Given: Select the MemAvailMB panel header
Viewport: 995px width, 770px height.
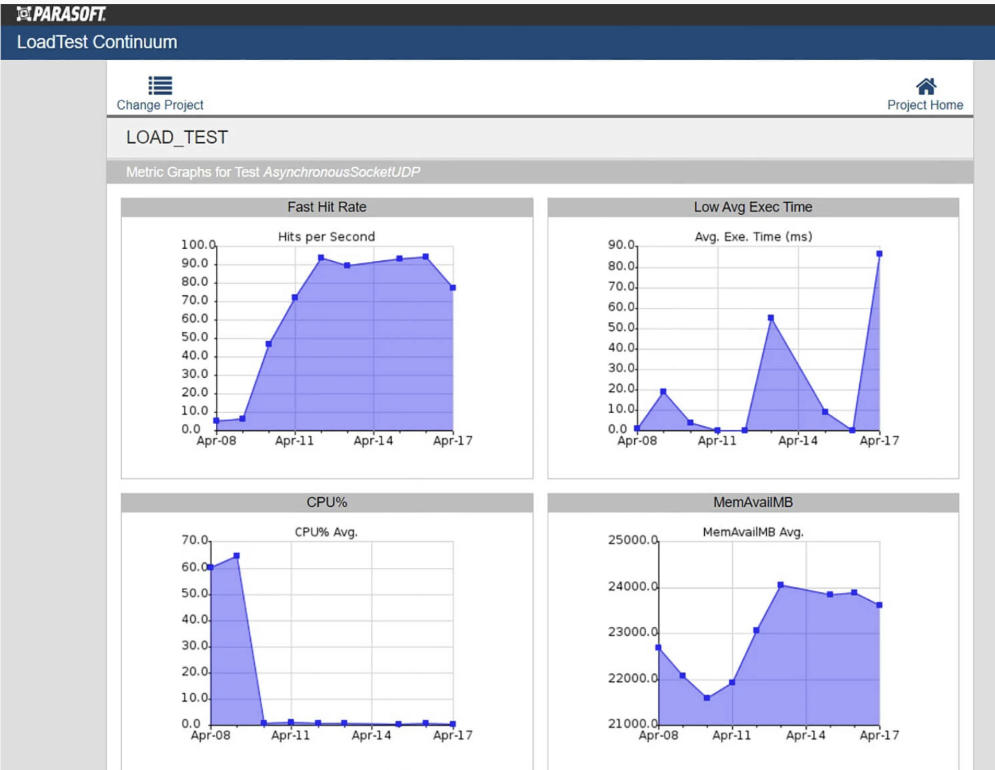Looking at the screenshot, I should pyautogui.click(x=753, y=502).
